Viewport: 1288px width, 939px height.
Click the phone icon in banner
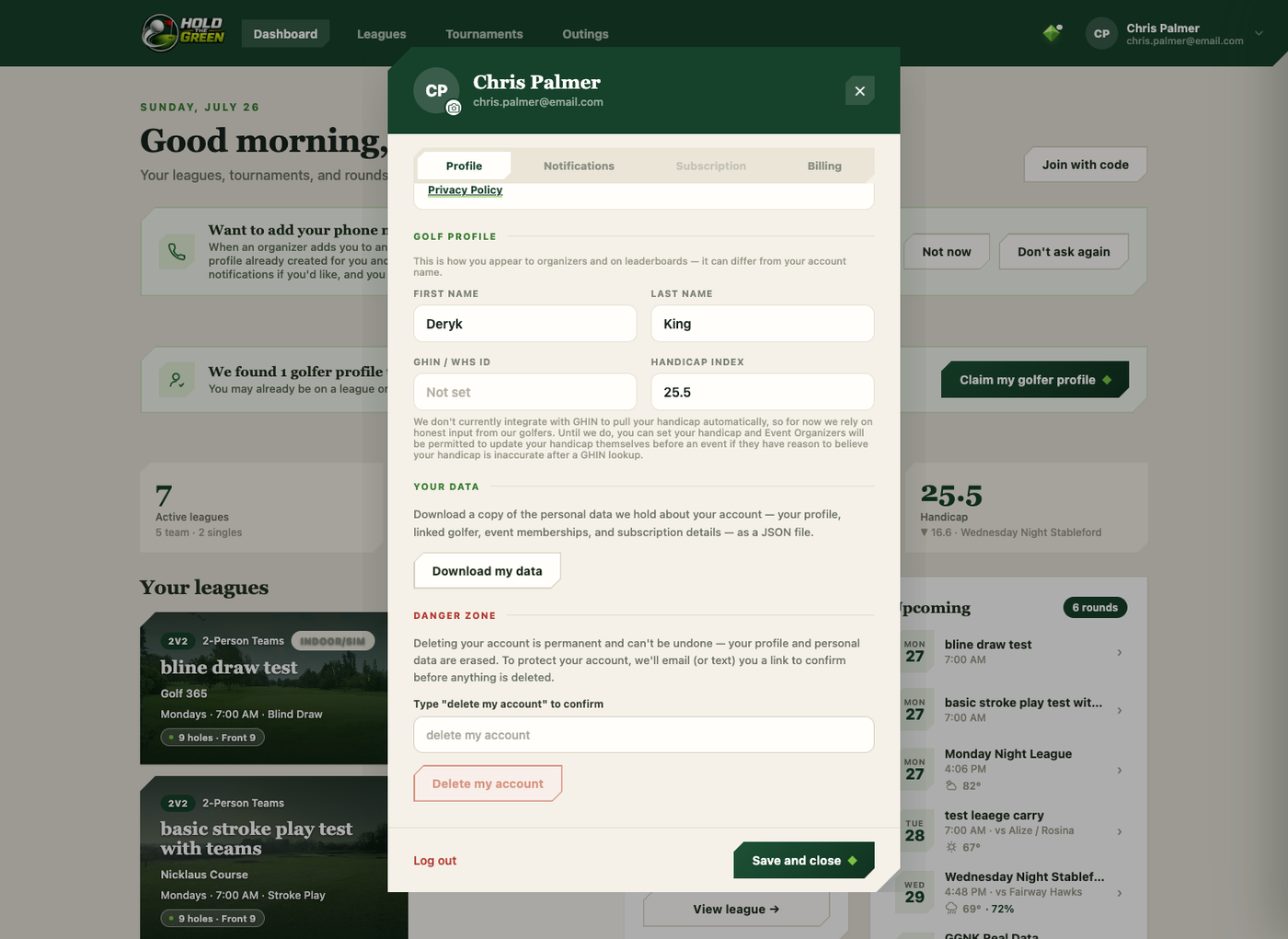point(177,252)
